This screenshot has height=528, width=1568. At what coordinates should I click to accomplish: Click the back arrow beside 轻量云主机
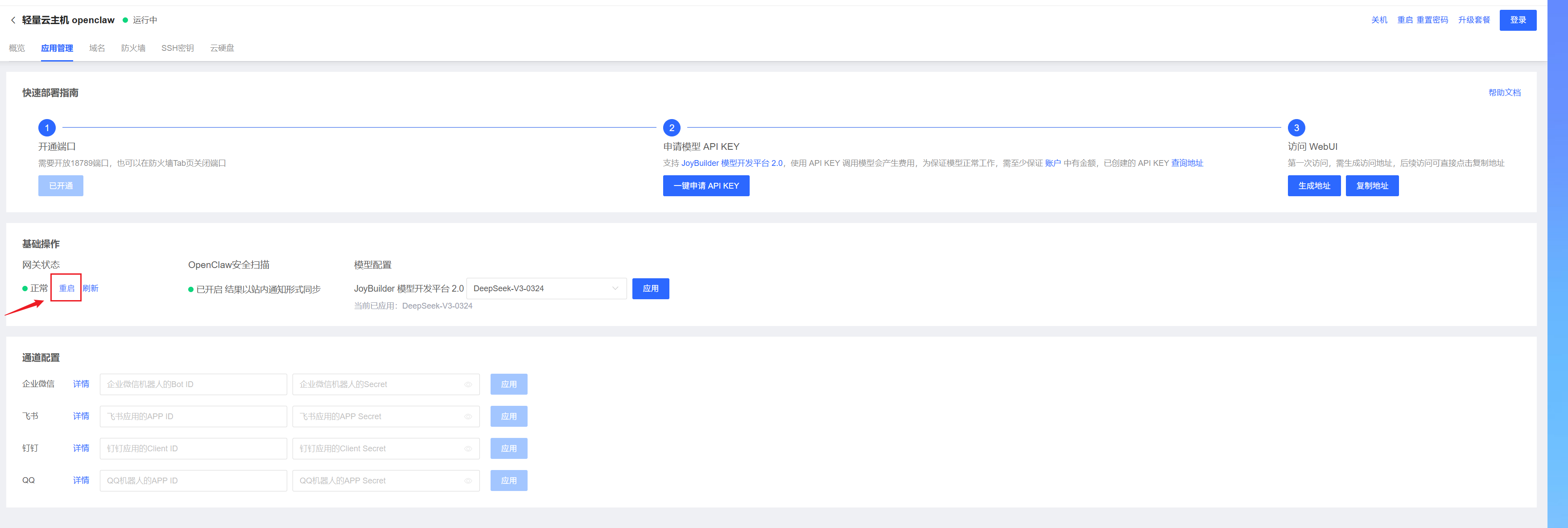coord(13,20)
